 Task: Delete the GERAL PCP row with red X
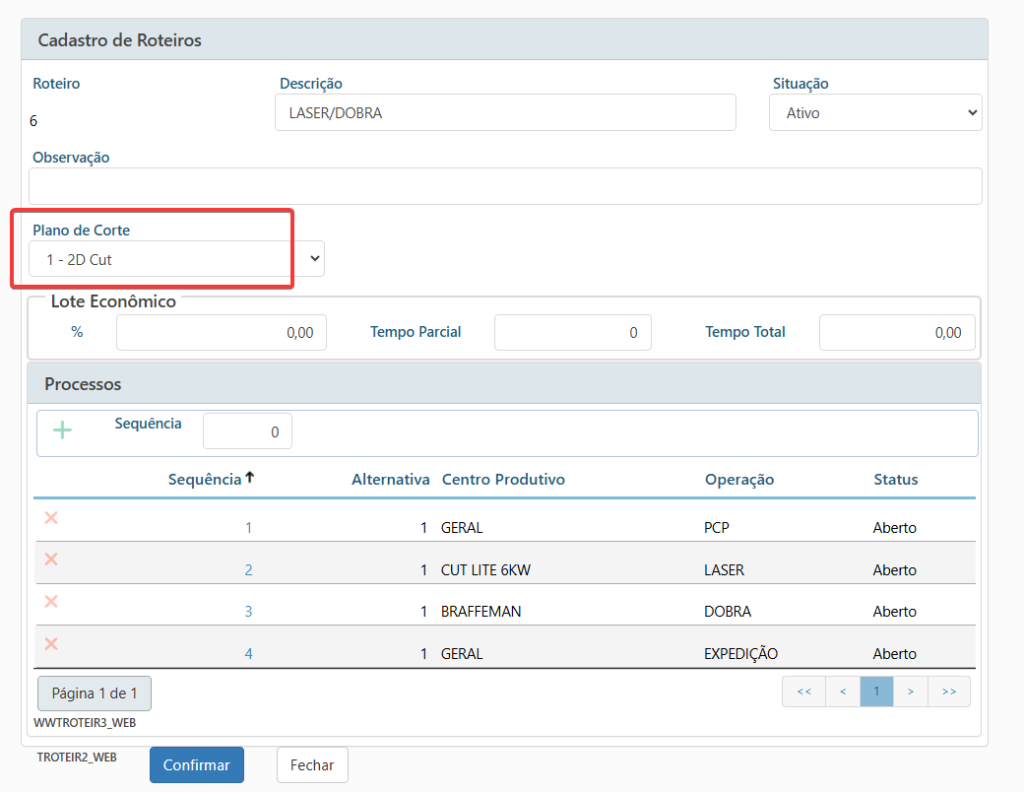pos(51,518)
